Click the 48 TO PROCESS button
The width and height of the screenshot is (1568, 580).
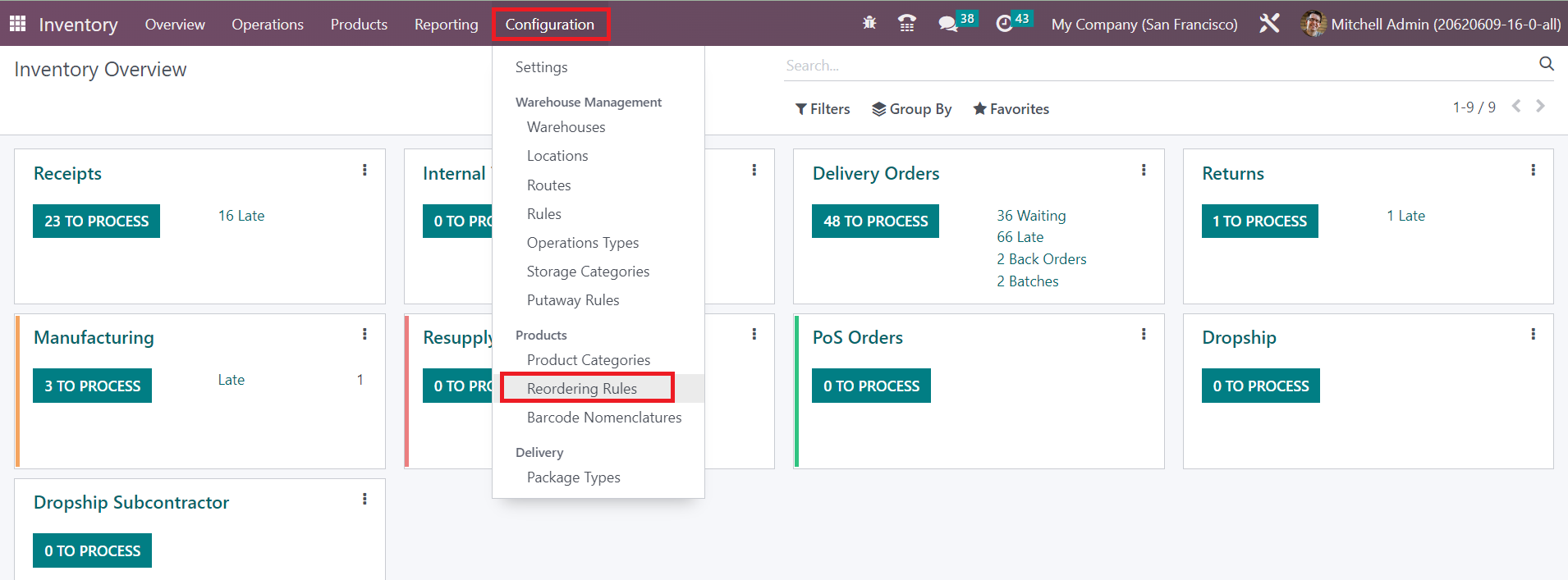click(875, 221)
